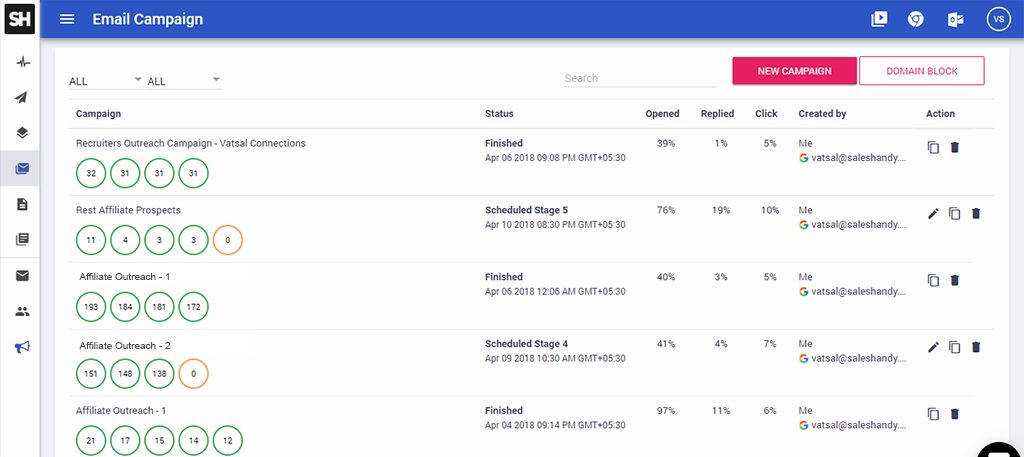Open the video tutorials icon in header

[879, 19]
